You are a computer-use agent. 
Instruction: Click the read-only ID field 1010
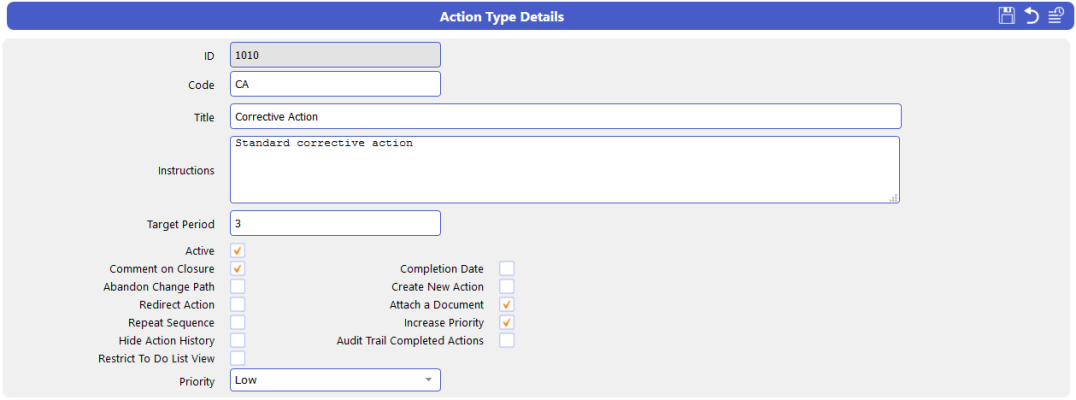(336, 55)
